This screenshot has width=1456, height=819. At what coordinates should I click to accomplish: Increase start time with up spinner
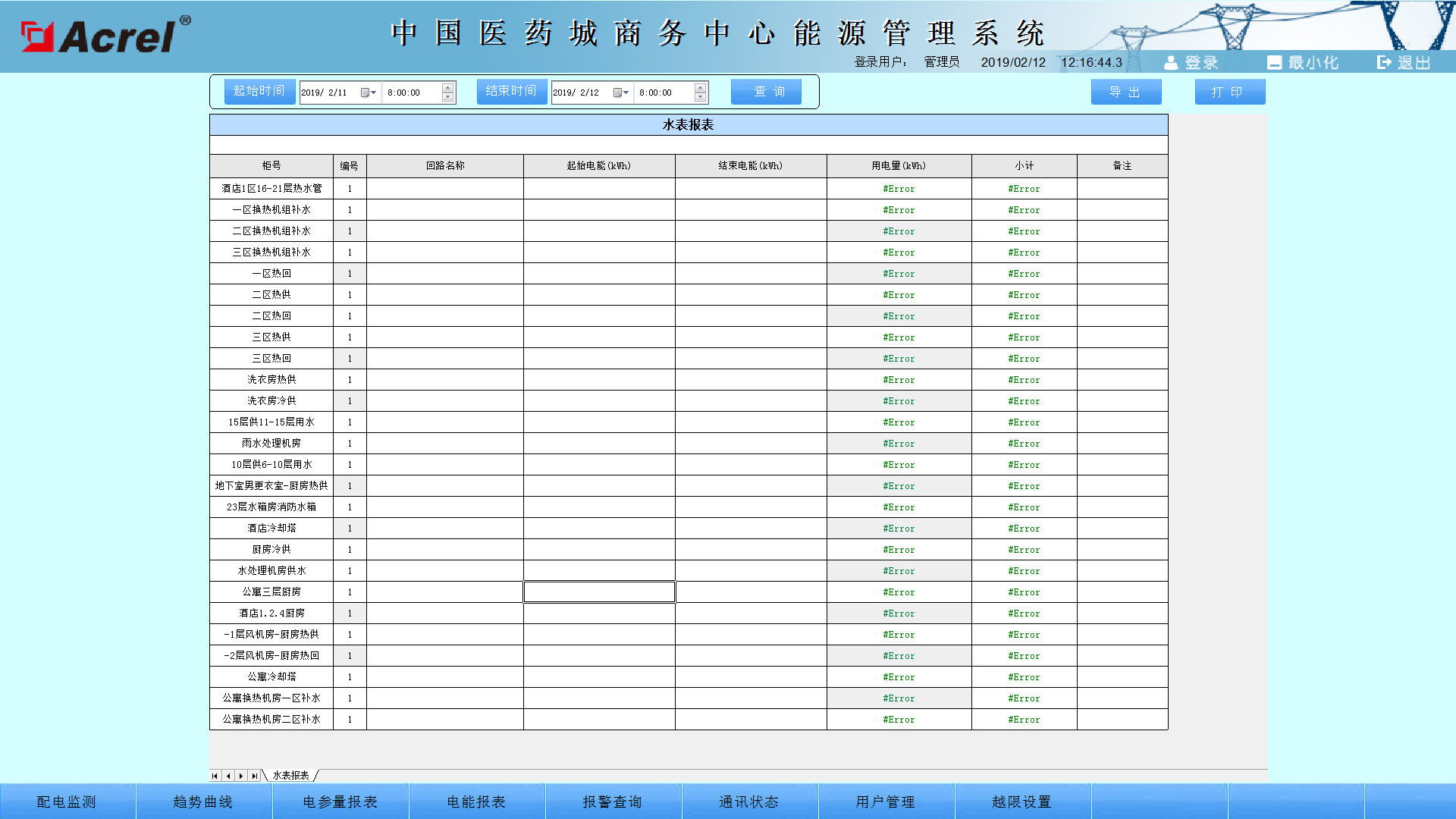pyautogui.click(x=448, y=87)
